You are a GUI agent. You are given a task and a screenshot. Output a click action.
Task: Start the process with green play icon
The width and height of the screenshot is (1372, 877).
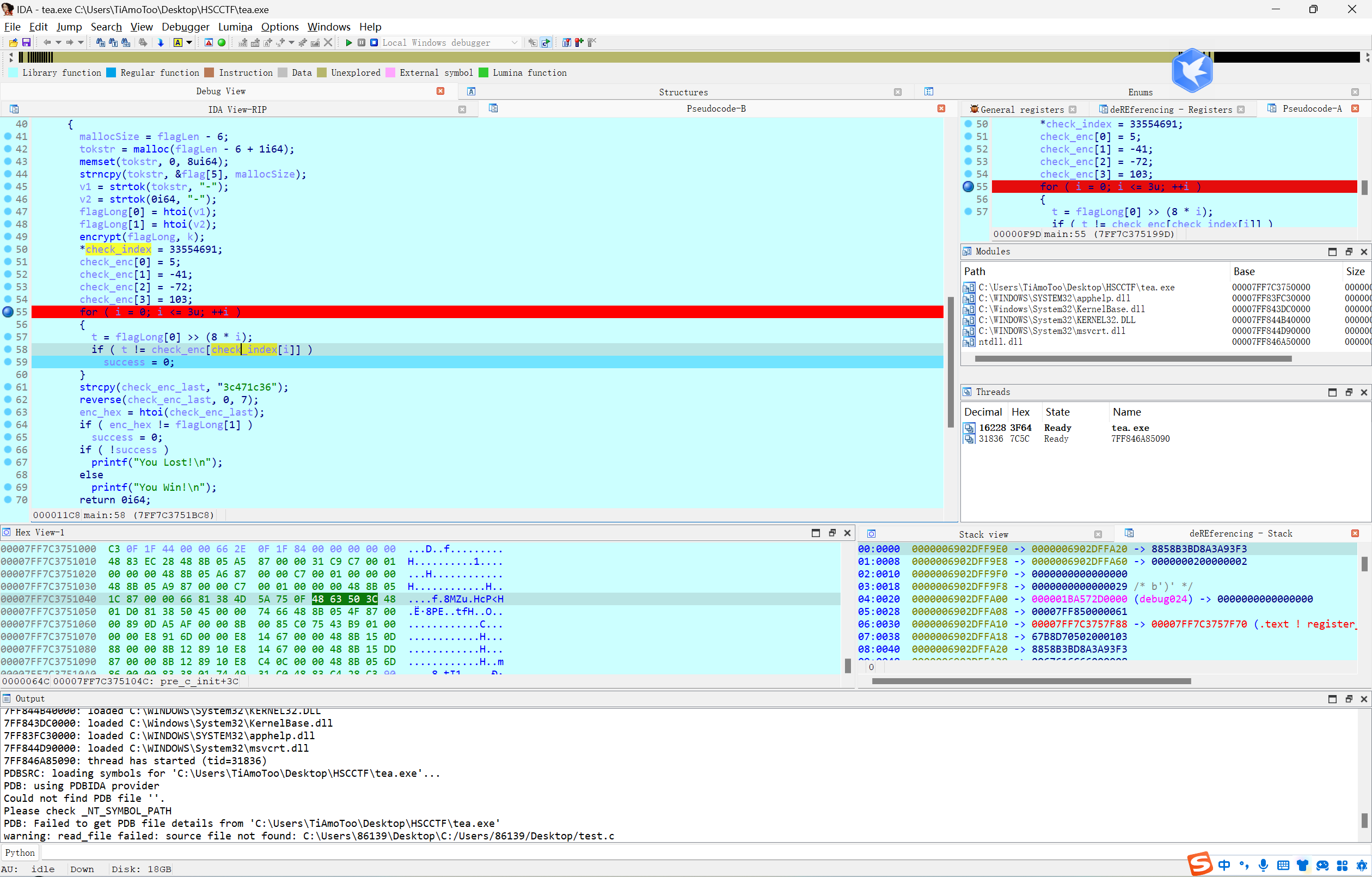point(348,43)
